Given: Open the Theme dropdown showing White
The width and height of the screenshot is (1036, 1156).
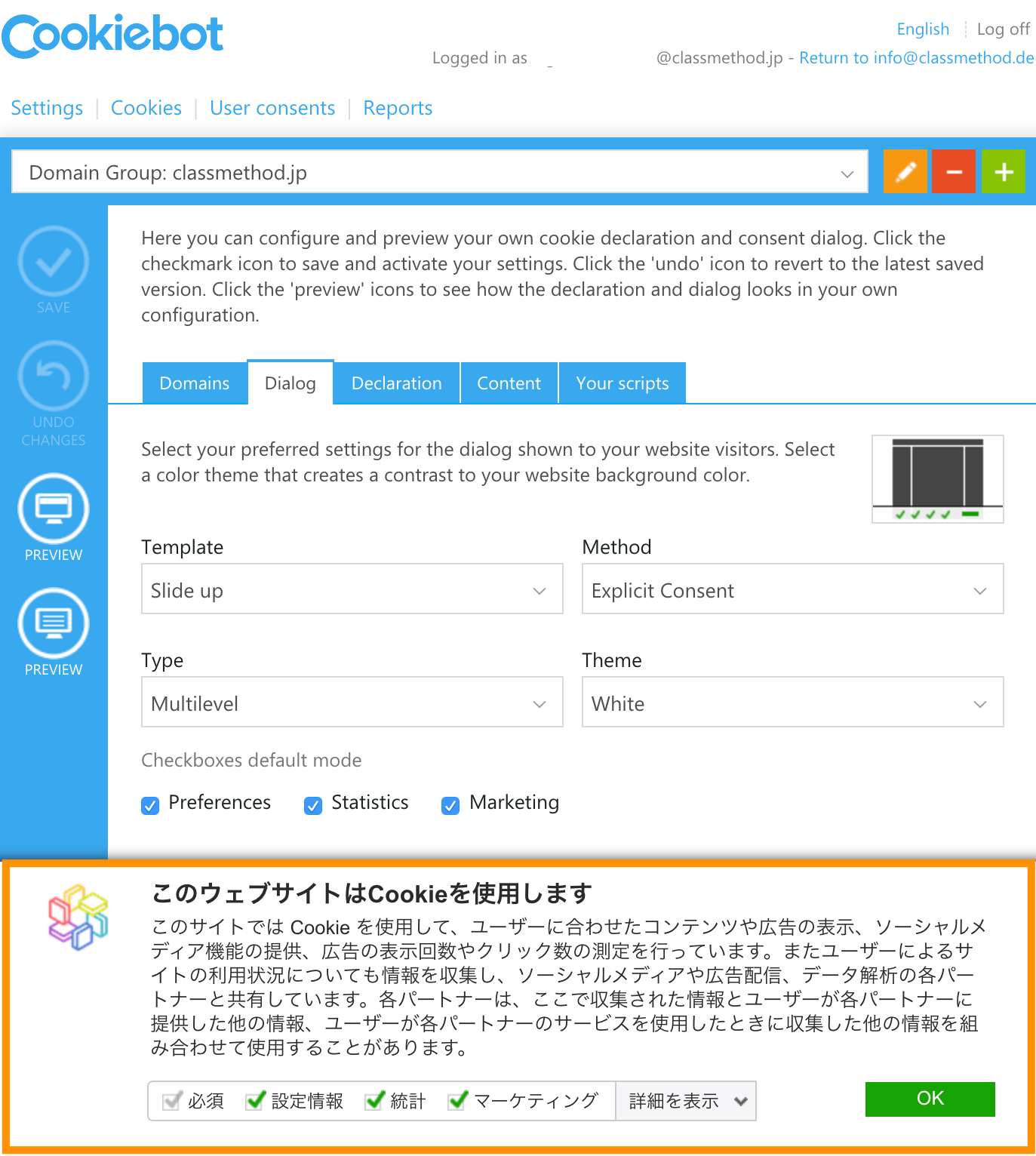Looking at the screenshot, I should [793, 702].
